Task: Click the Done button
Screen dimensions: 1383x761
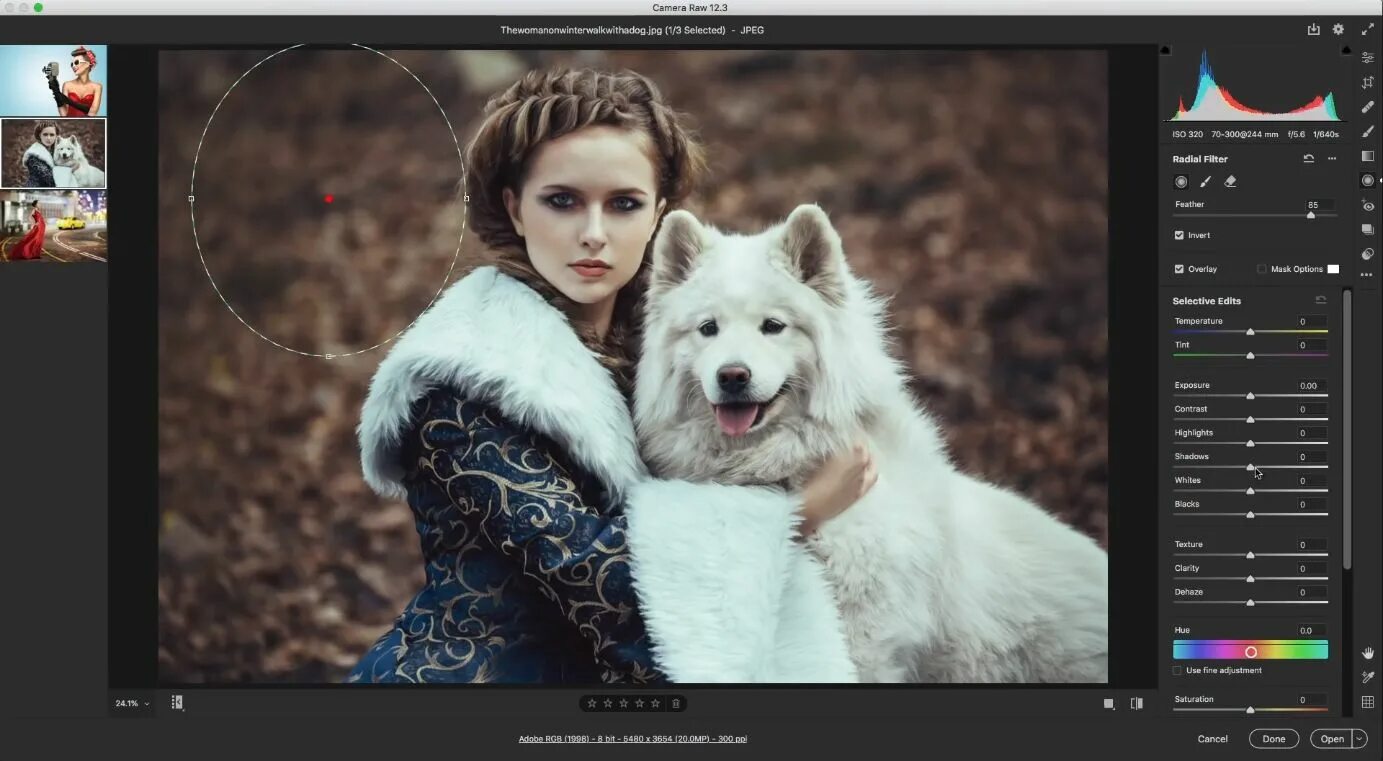Action: click(1274, 738)
